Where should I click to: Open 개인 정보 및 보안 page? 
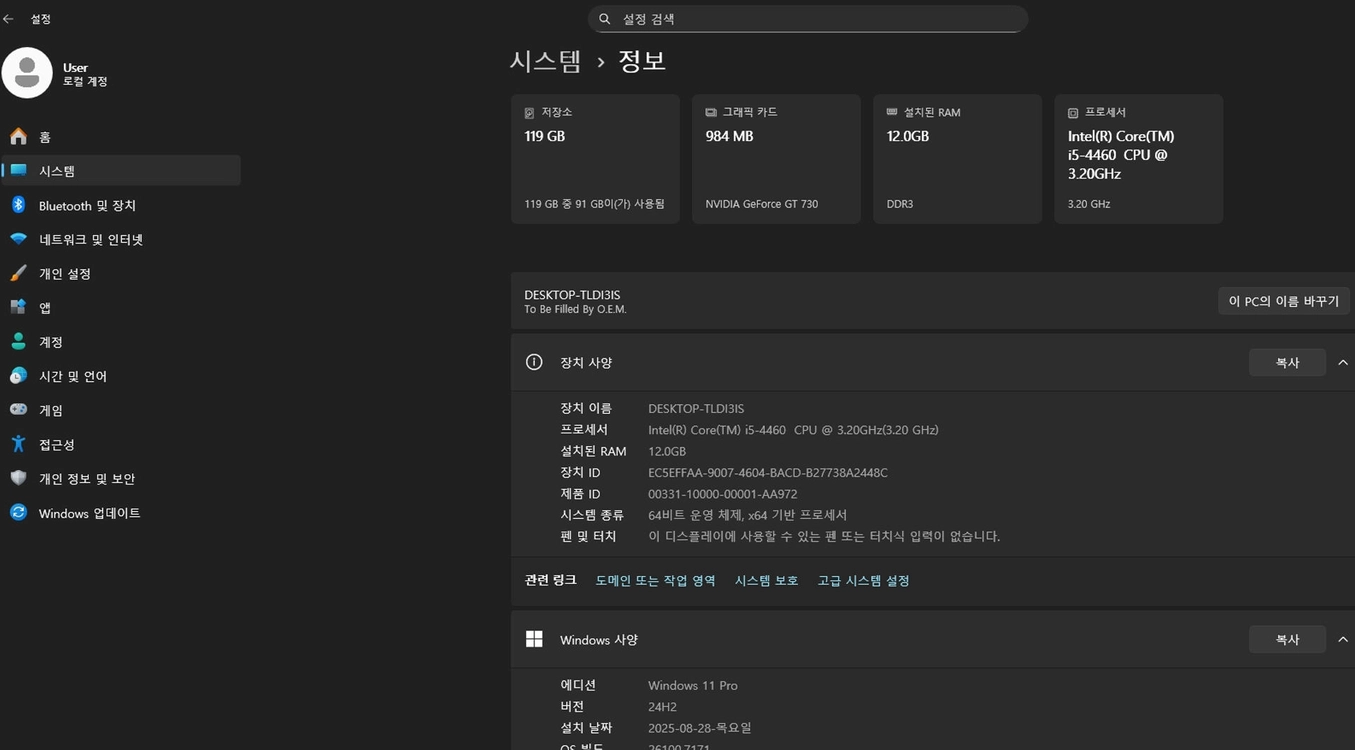[x=121, y=478]
